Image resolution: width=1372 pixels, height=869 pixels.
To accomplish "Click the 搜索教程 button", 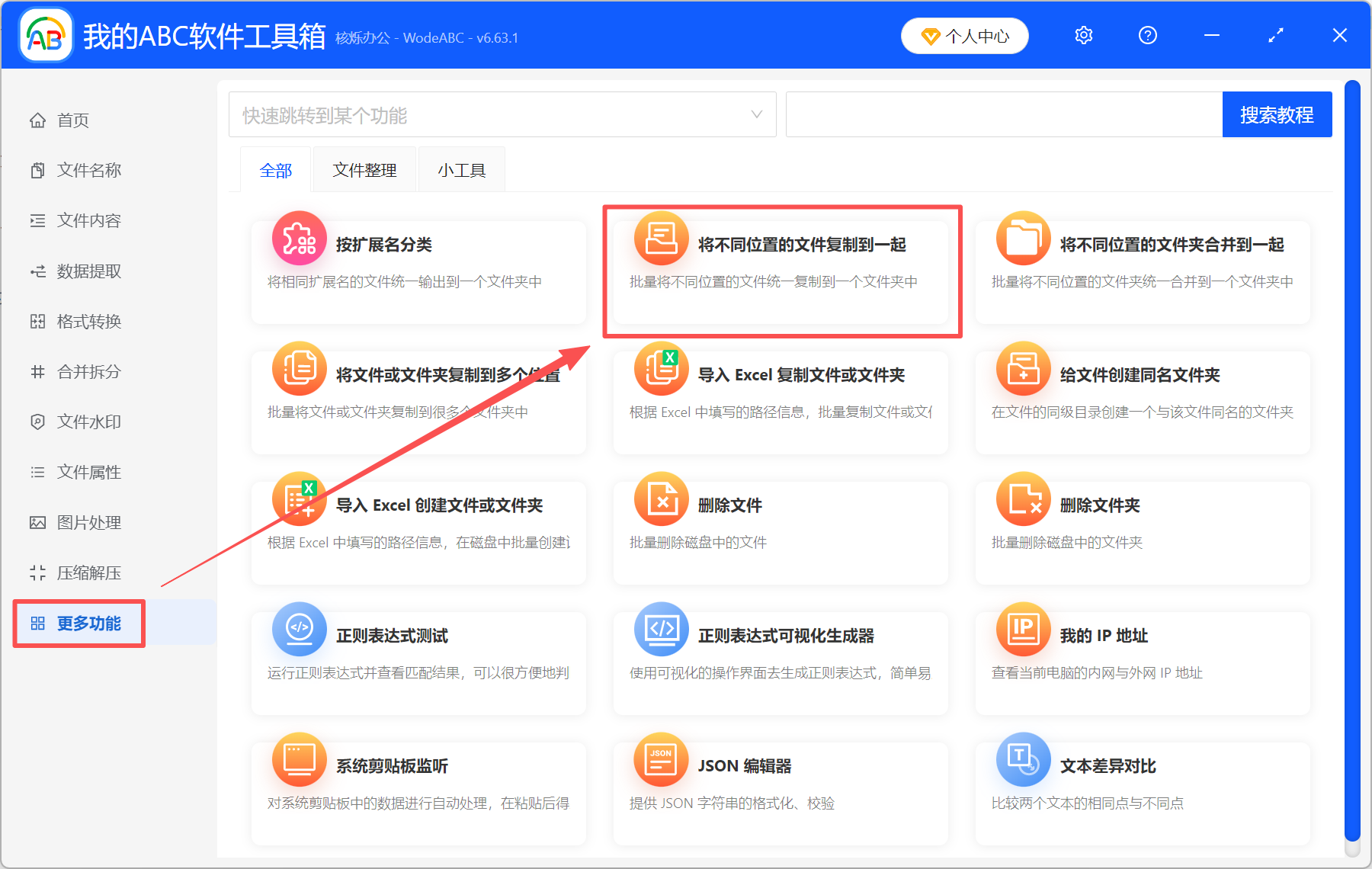I will [1277, 114].
